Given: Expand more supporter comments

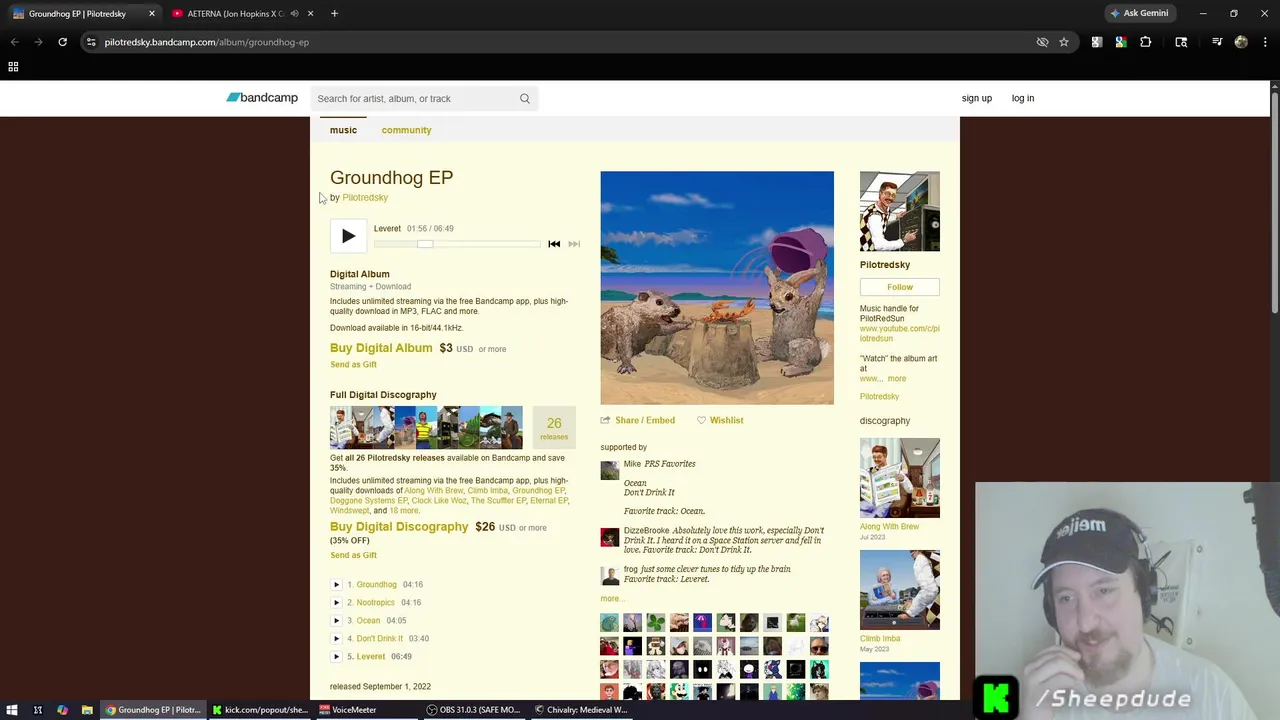Looking at the screenshot, I should (611, 599).
